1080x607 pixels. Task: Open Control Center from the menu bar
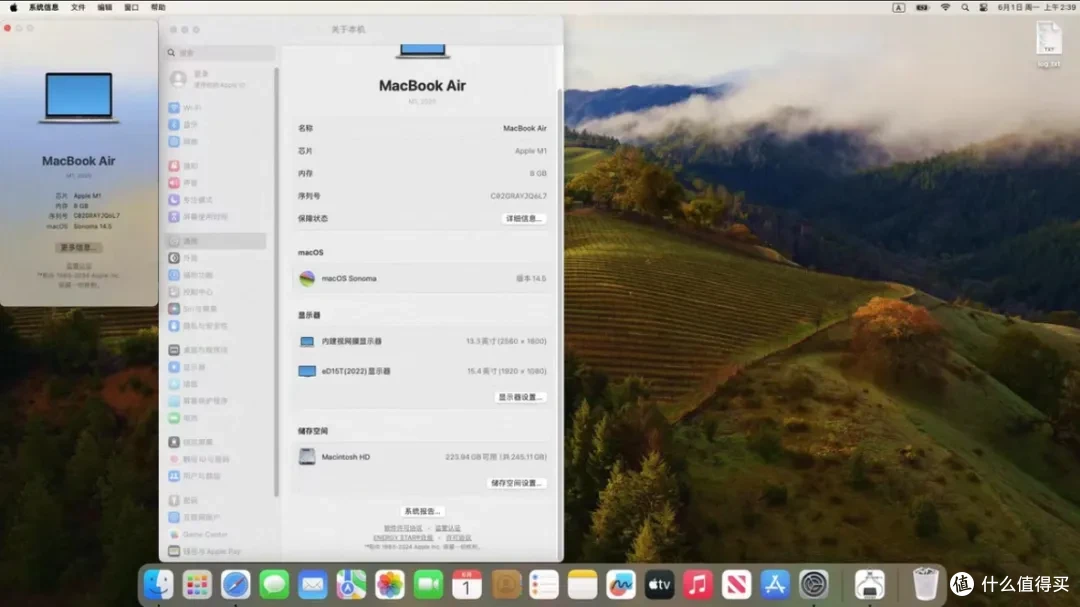(984, 8)
